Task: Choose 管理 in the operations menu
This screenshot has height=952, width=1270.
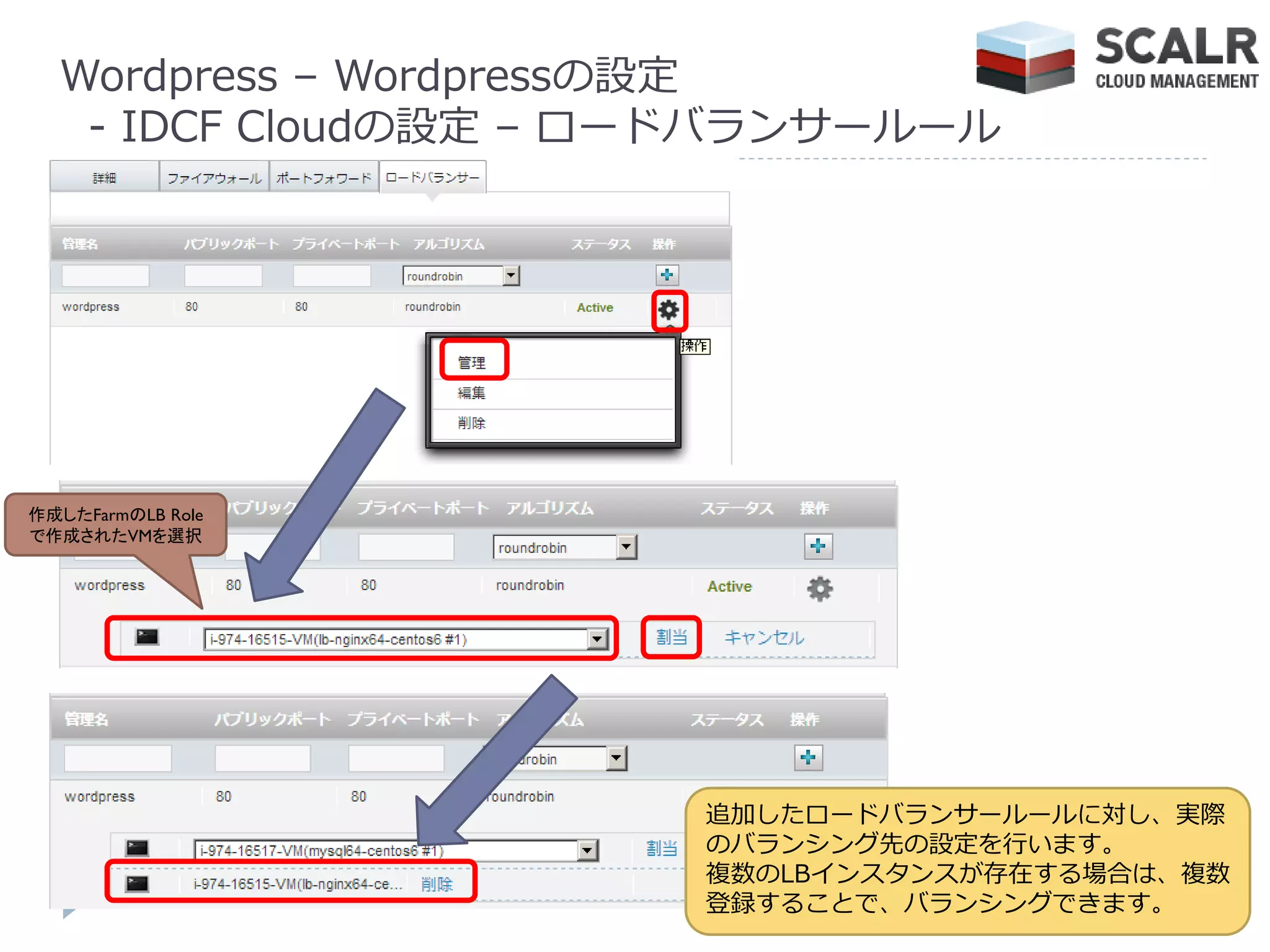Action: click(472, 363)
